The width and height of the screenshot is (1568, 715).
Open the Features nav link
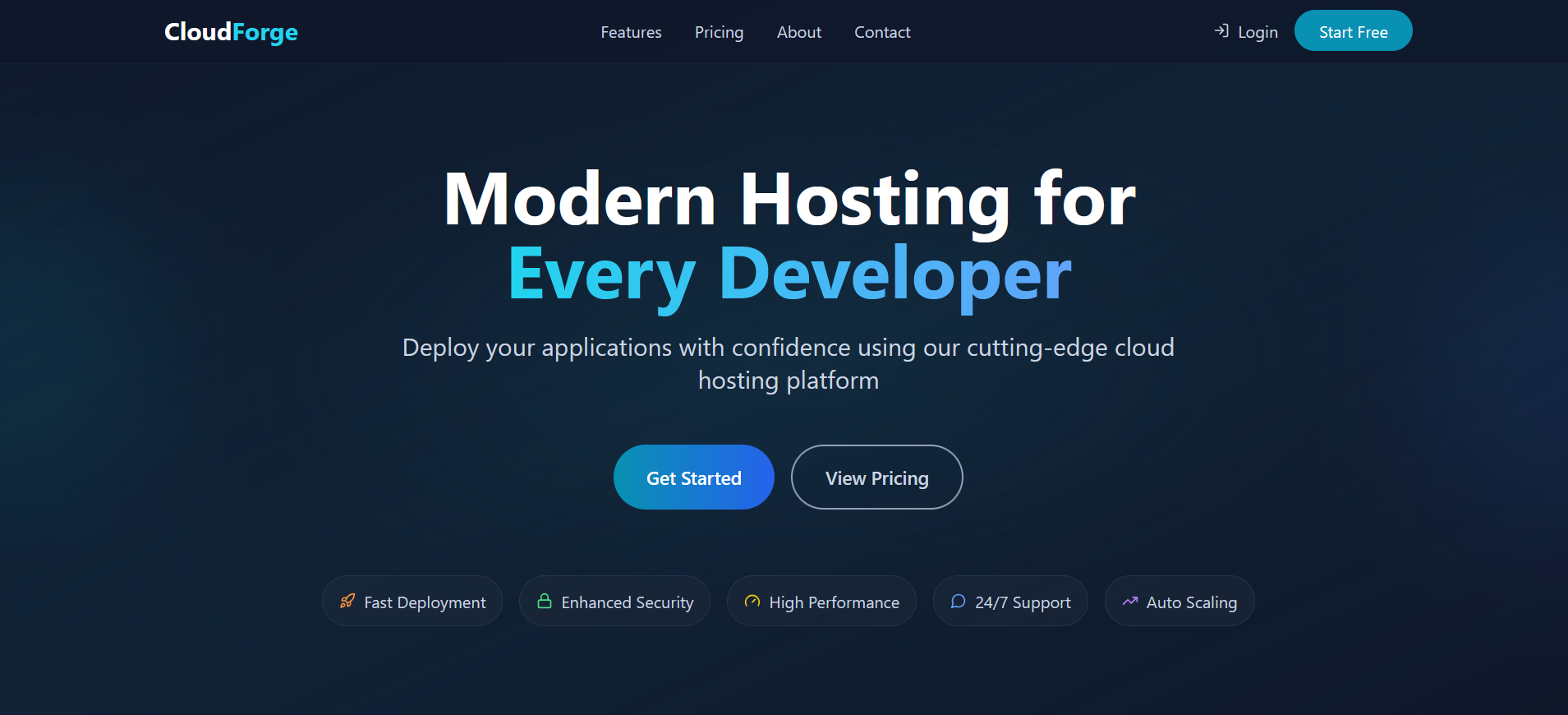tap(631, 32)
